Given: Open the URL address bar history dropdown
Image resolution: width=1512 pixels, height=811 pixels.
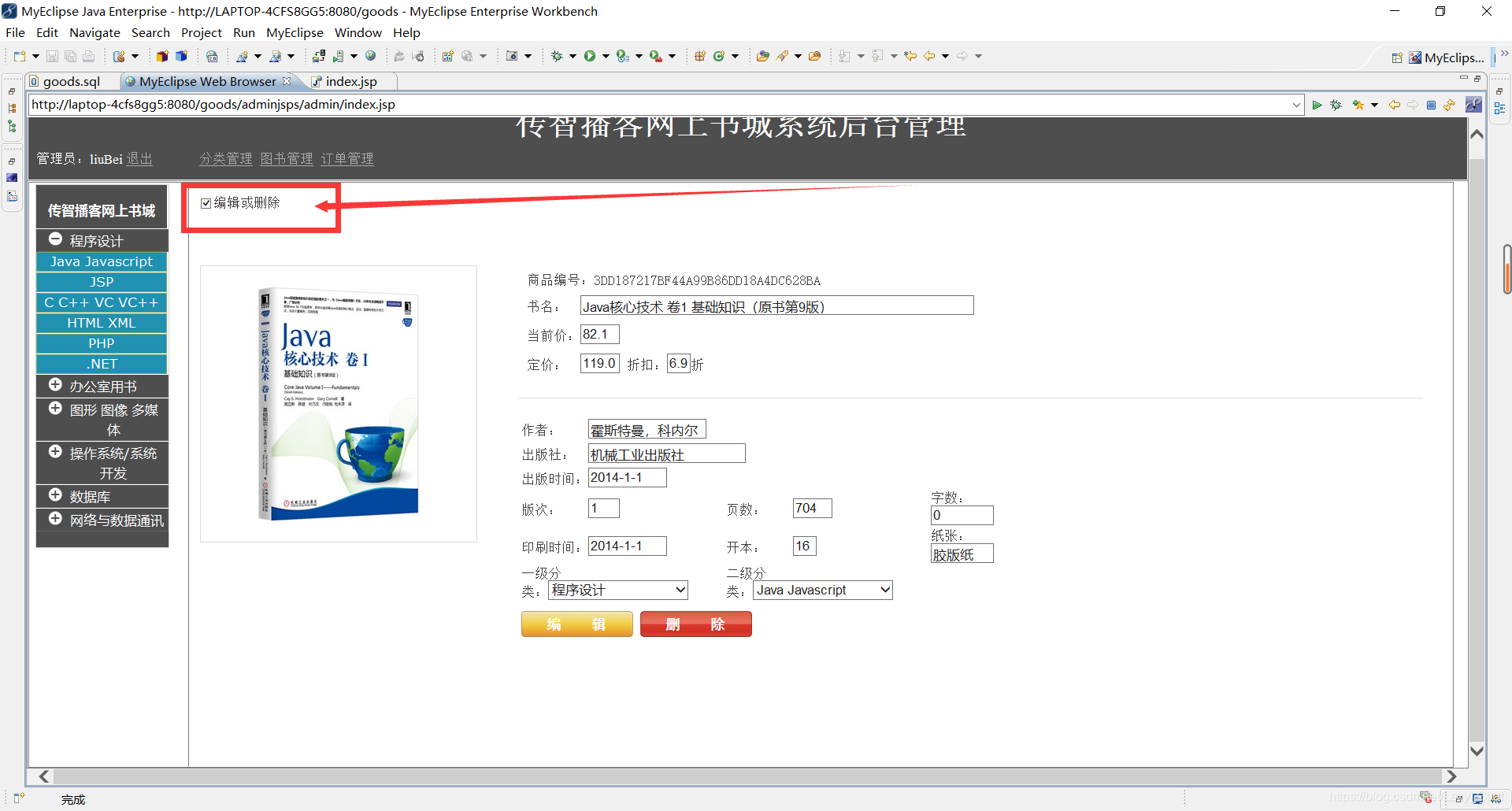Looking at the screenshot, I should pos(1296,104).
